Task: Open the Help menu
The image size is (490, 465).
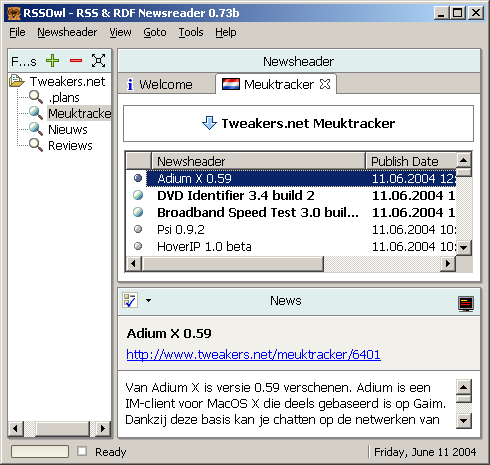Action: coord(226,32)
